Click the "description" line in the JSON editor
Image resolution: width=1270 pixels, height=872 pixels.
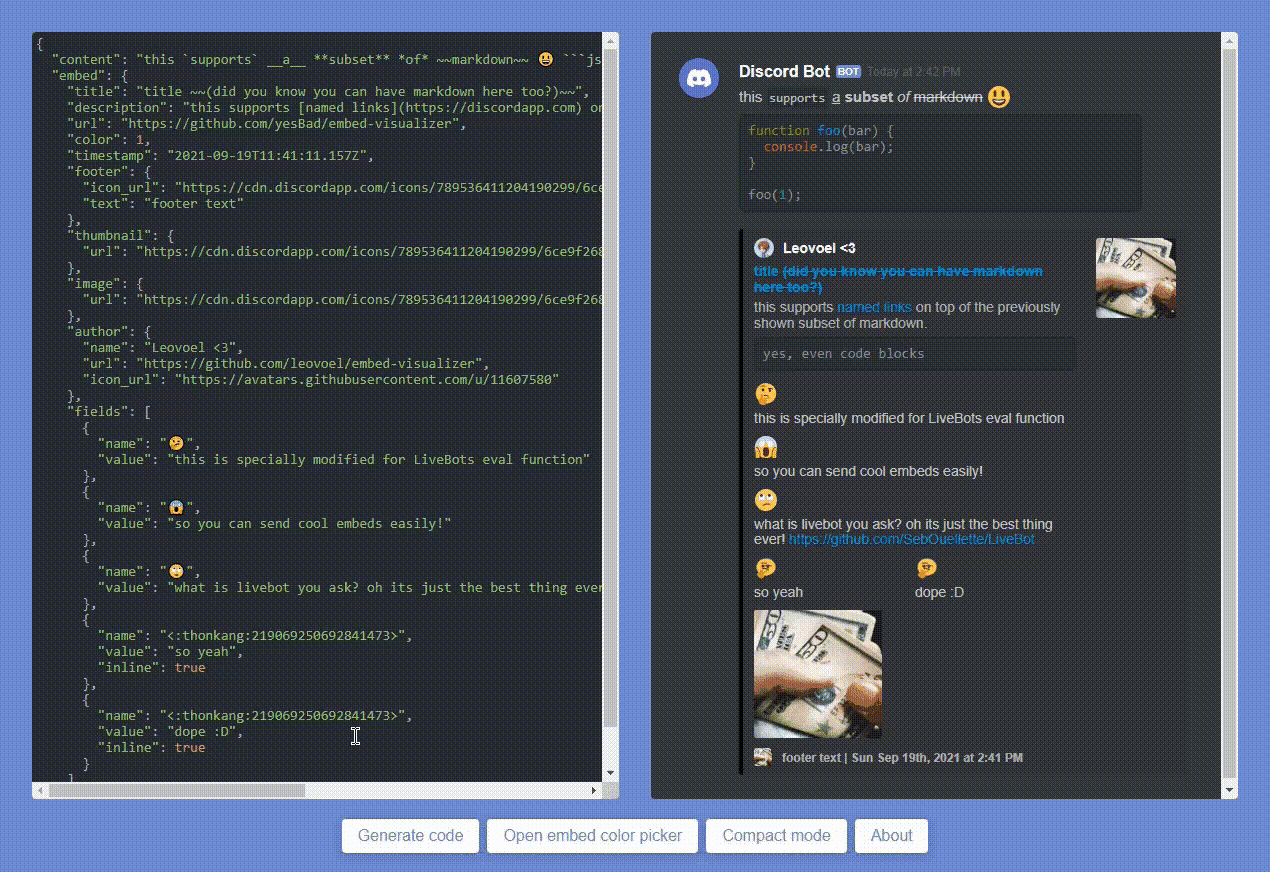[x=335, y=107]
